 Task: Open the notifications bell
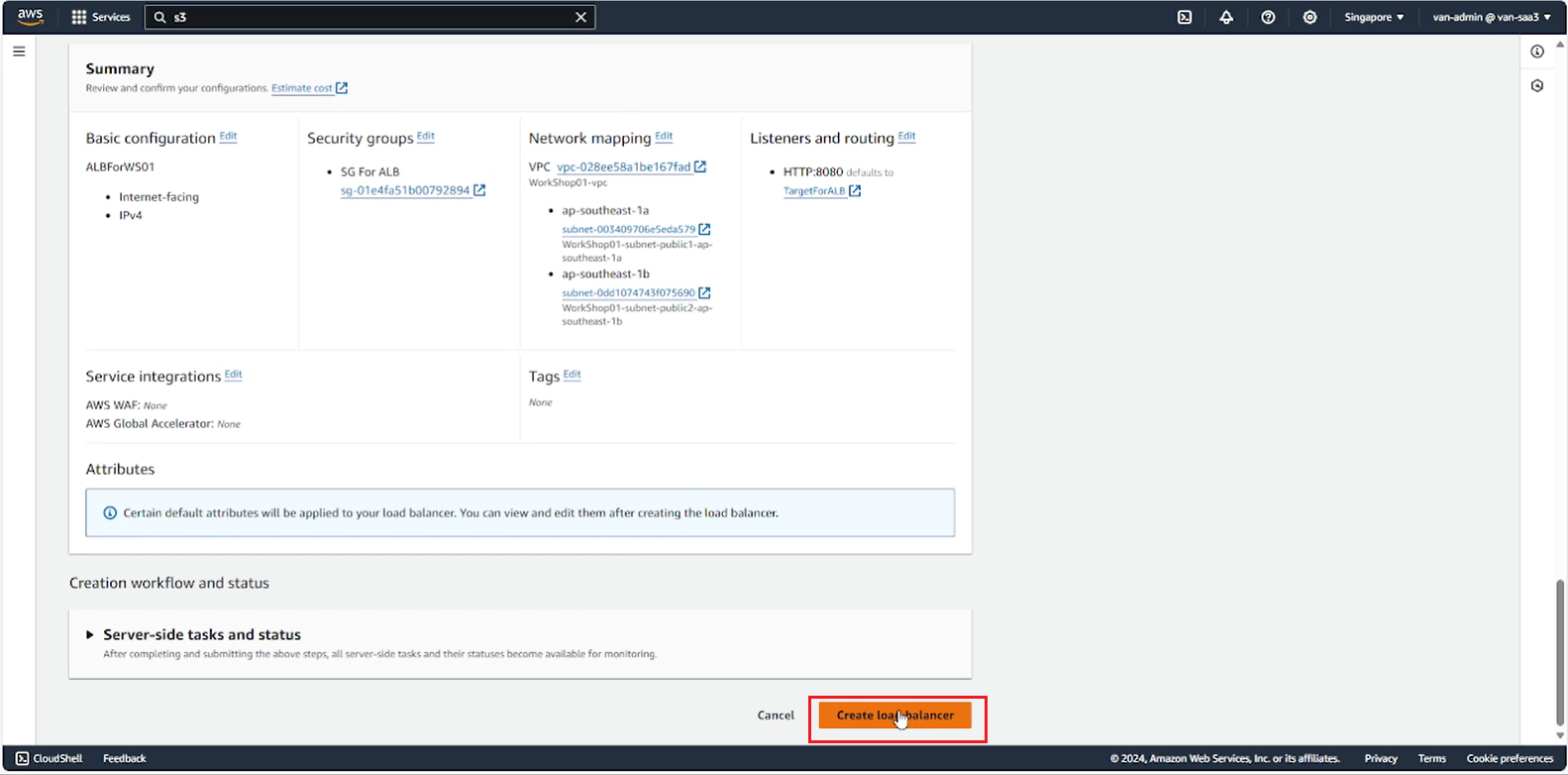click(x=1226, y=17)
